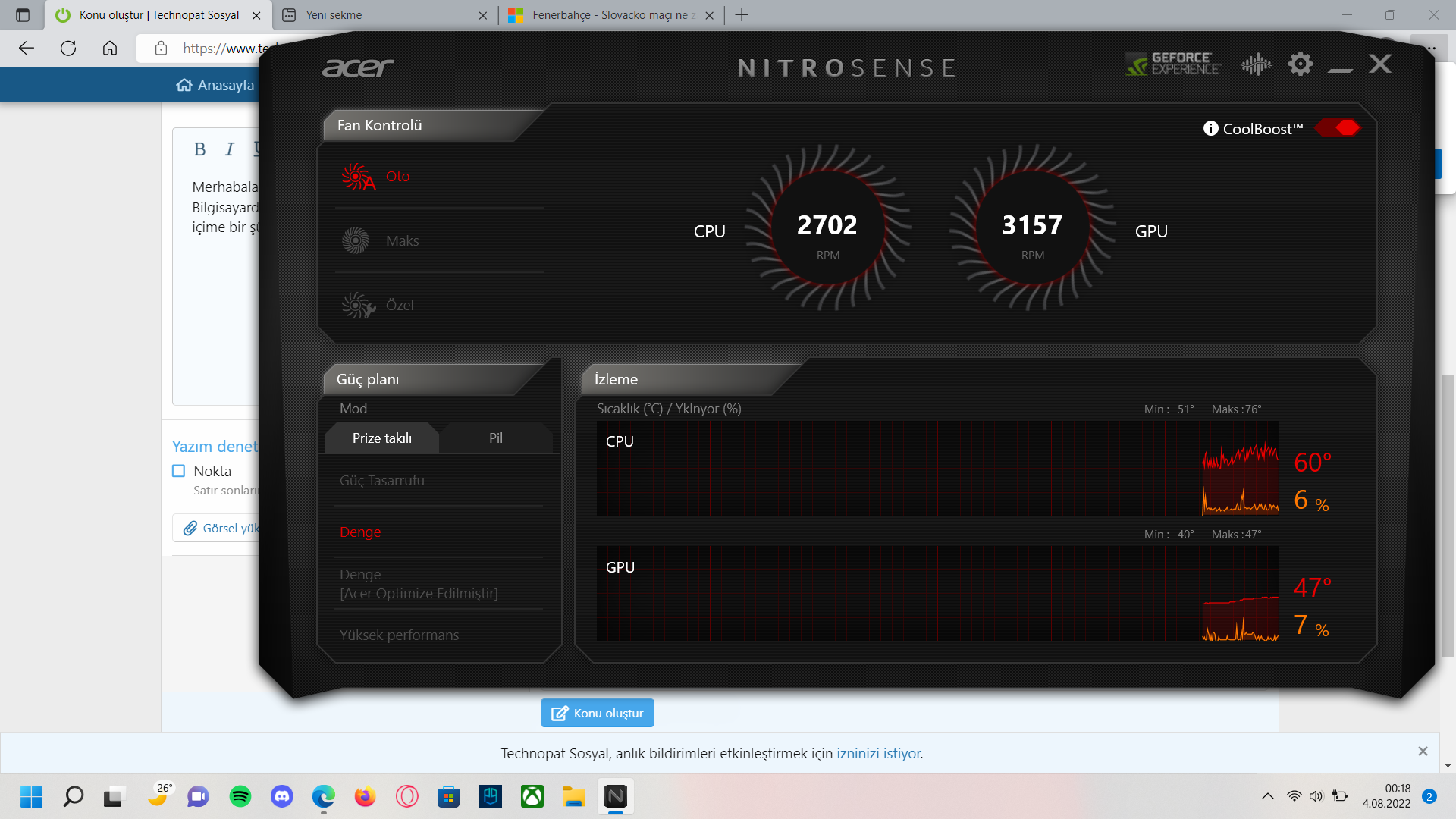Image resolution: width=1456 pixels, height=819 pixels.
Task: Switch to the Pil tab
Action: pos(495,438)
